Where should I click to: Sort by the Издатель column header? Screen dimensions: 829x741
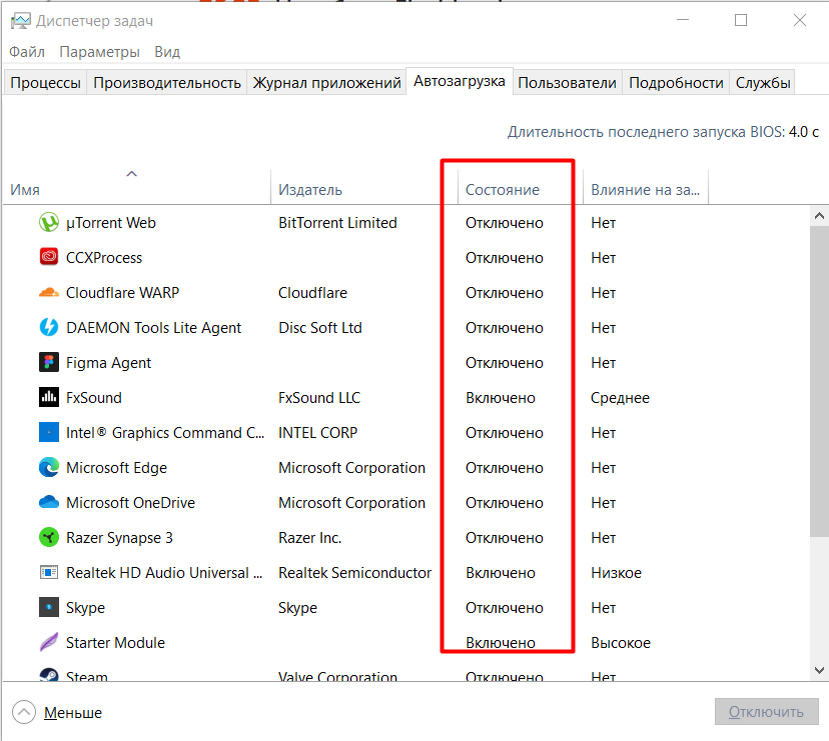point(364,186)
